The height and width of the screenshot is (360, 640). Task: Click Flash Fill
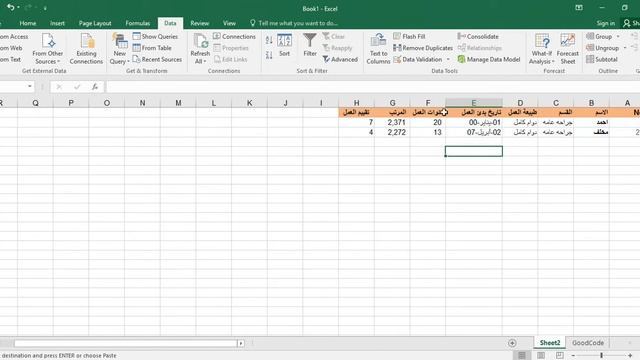(409, 36)
